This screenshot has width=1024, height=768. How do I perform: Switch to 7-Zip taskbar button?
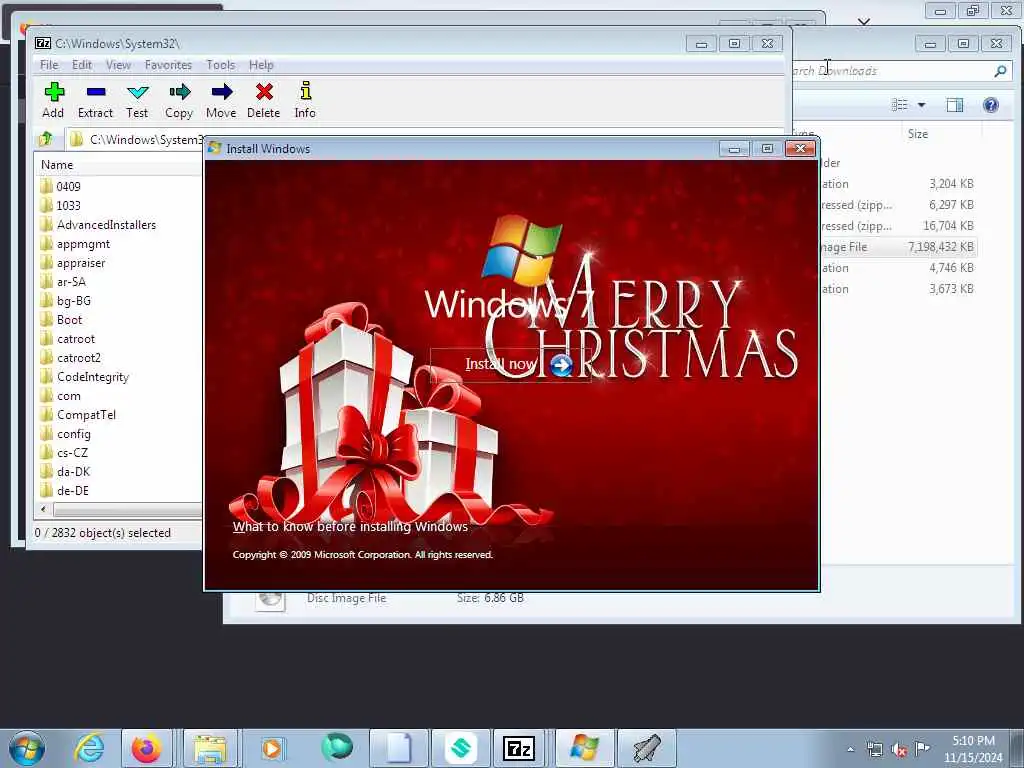click(519, 748)
